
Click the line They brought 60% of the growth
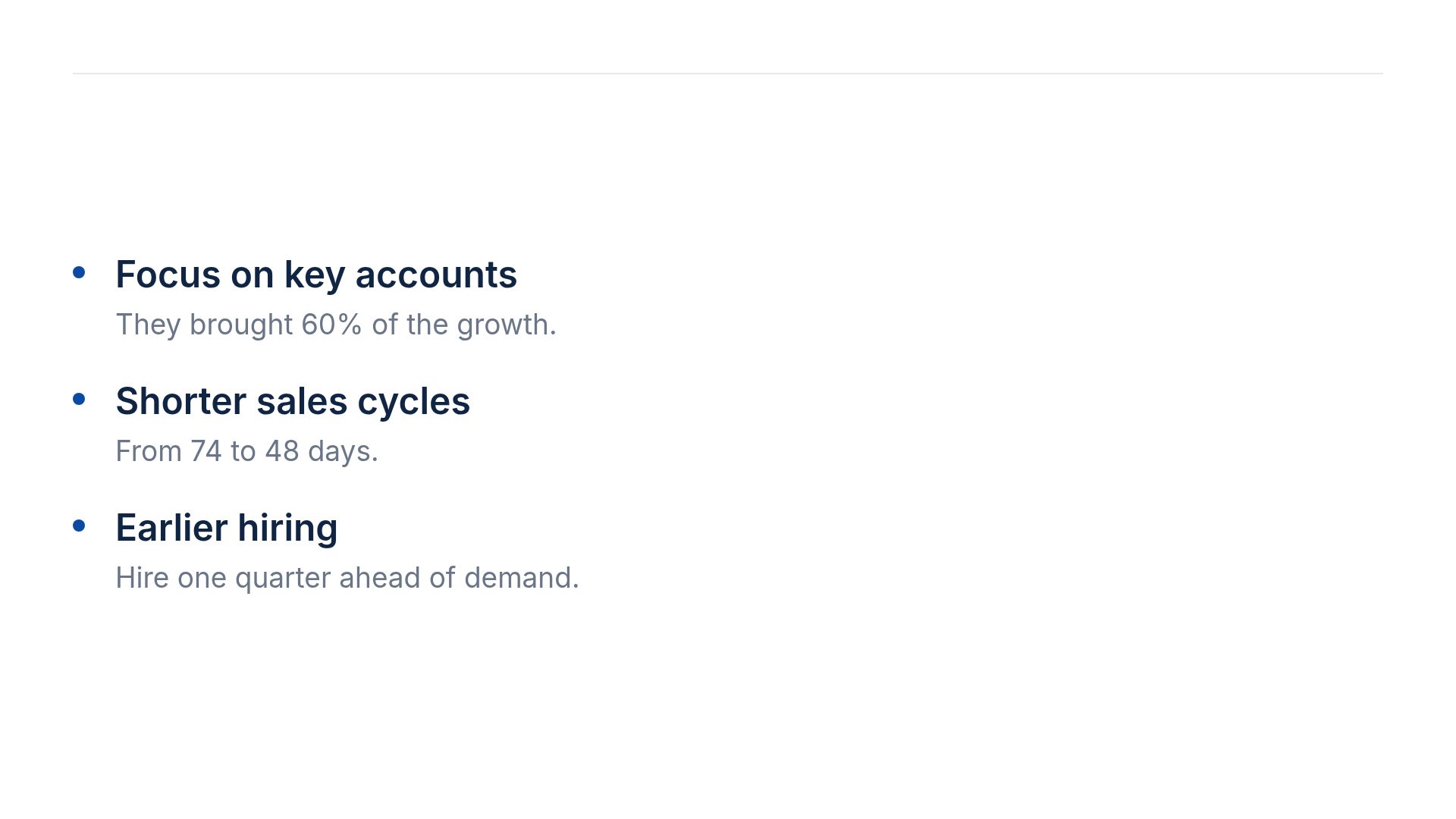[x=336, y=325]
